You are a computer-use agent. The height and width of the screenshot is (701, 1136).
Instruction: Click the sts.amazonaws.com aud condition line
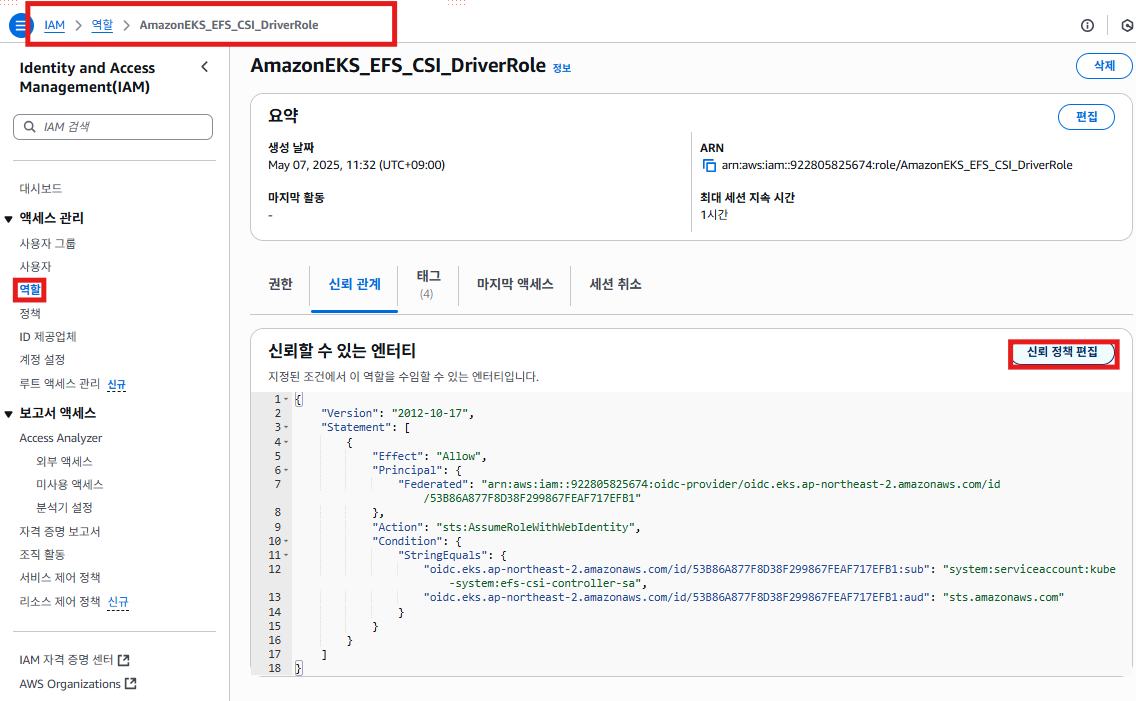click(x=743, y=597)
